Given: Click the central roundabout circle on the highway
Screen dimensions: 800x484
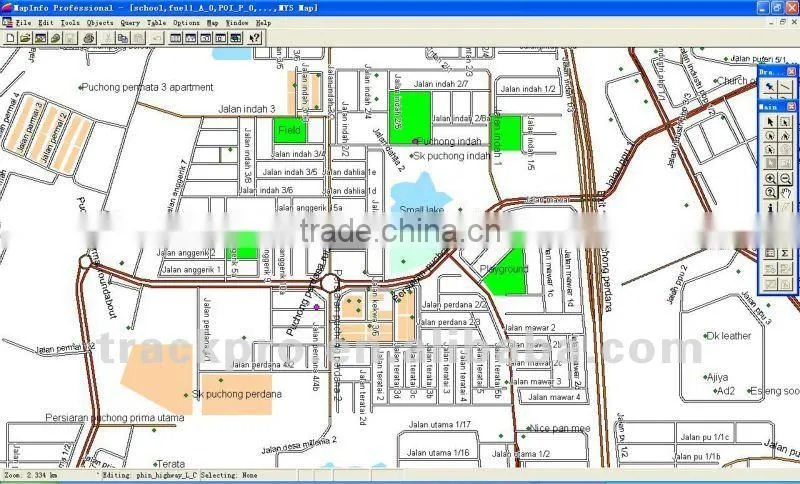Looking at the screenshot, I should coord(330,283).
